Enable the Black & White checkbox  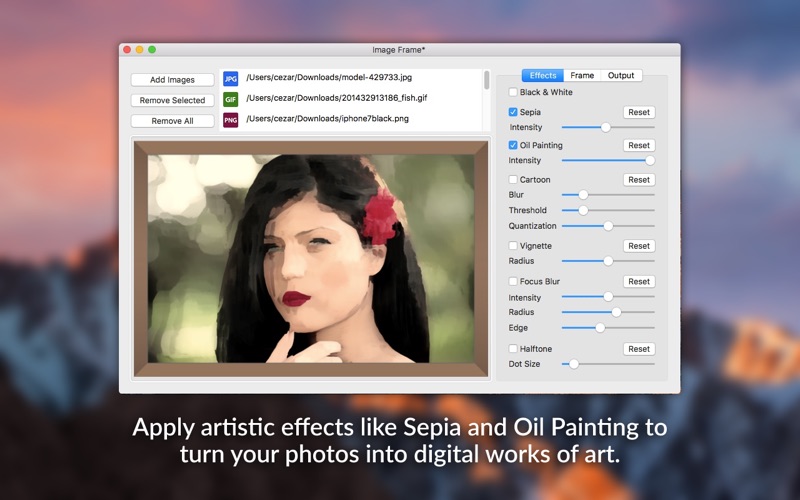click(x=514, y=92)
